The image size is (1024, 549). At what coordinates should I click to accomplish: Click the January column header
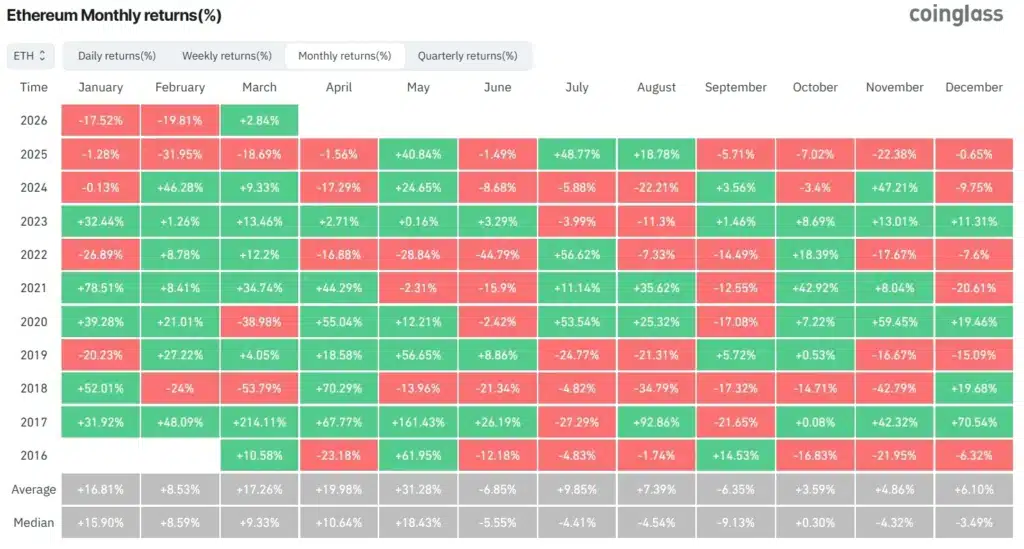(x=101, y=87)
